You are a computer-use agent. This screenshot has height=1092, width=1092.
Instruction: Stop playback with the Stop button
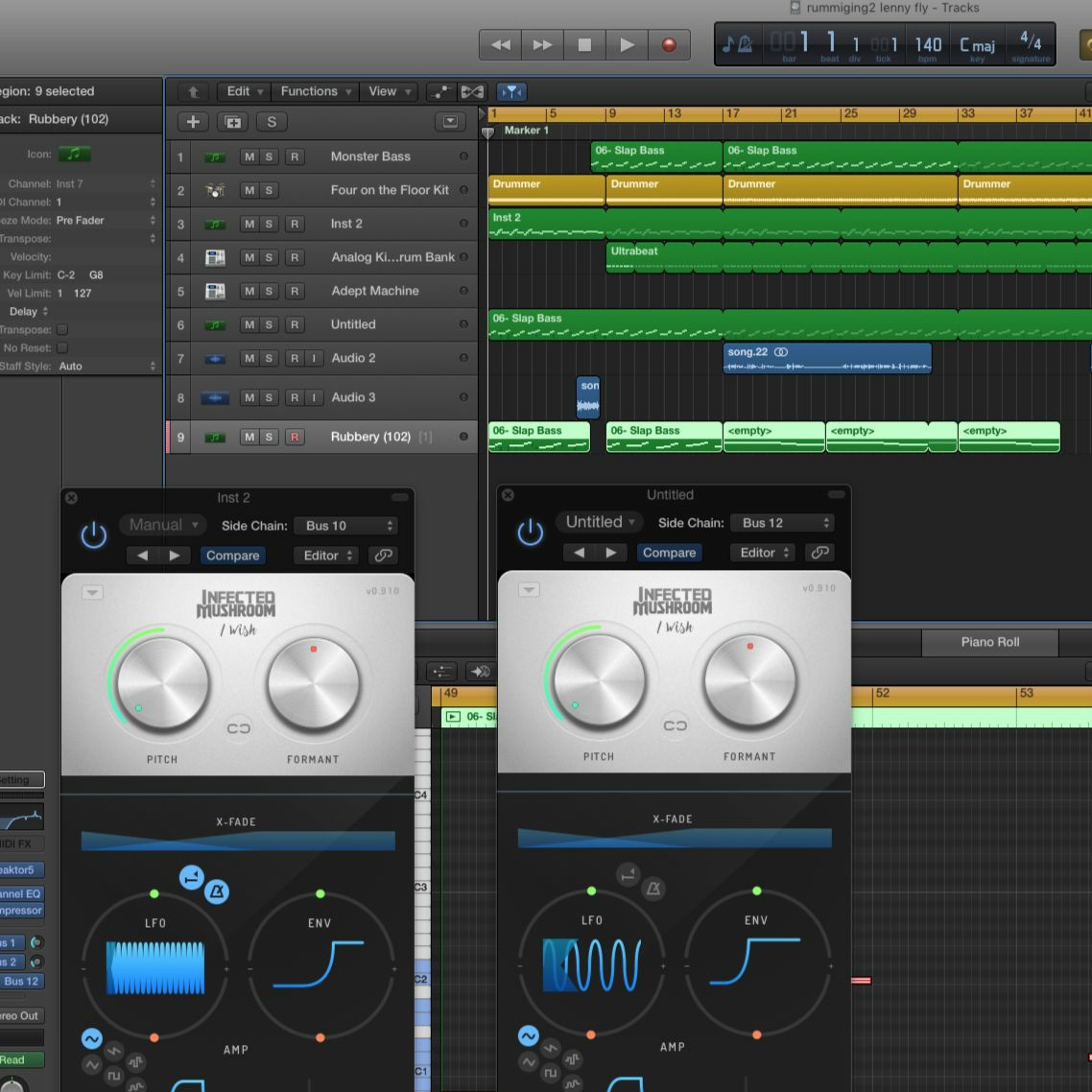585,45
